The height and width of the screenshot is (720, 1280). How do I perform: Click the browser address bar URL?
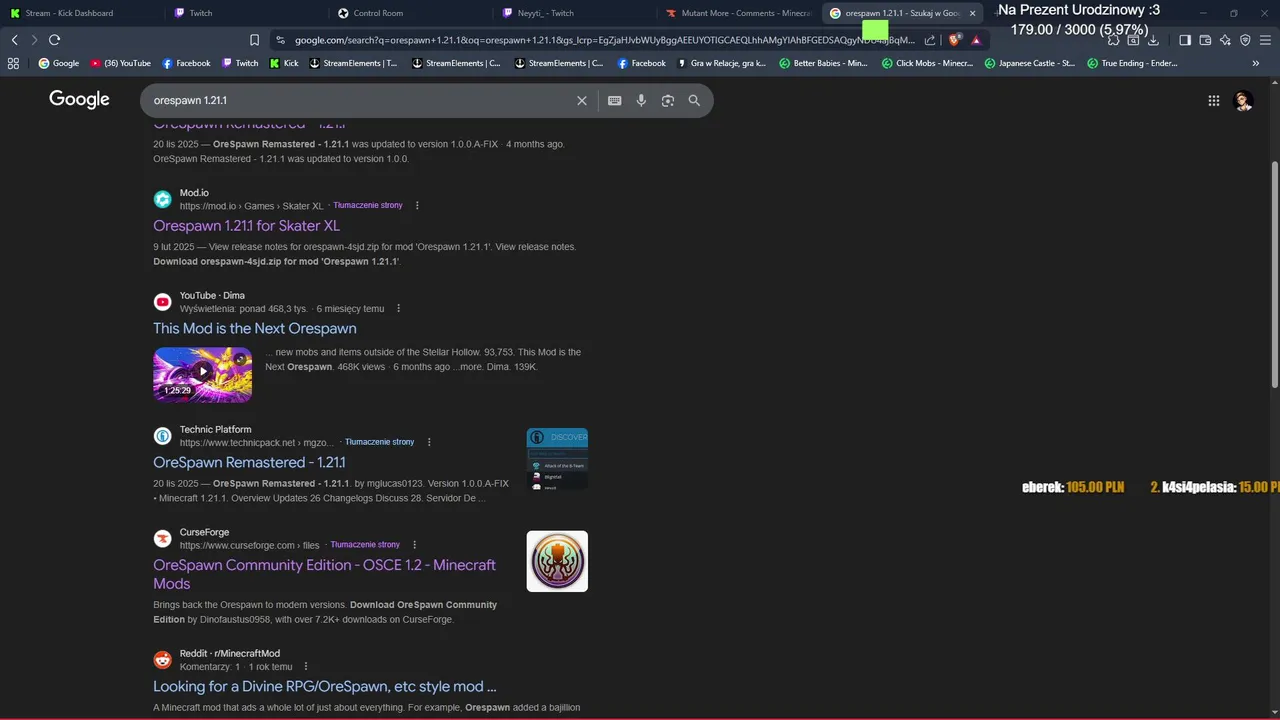click(604, 40)
